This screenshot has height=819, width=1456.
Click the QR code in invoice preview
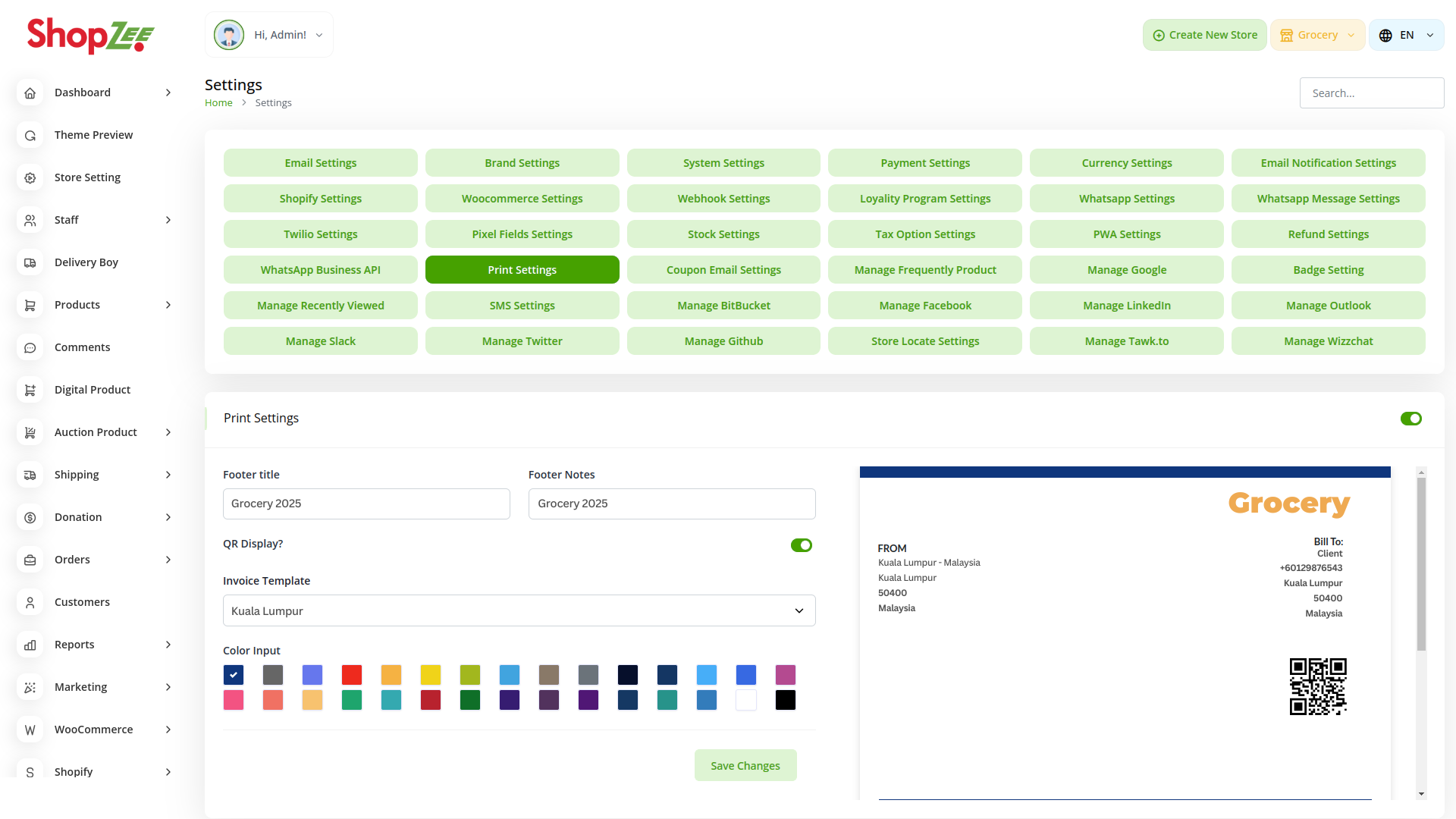point(1318,686)
